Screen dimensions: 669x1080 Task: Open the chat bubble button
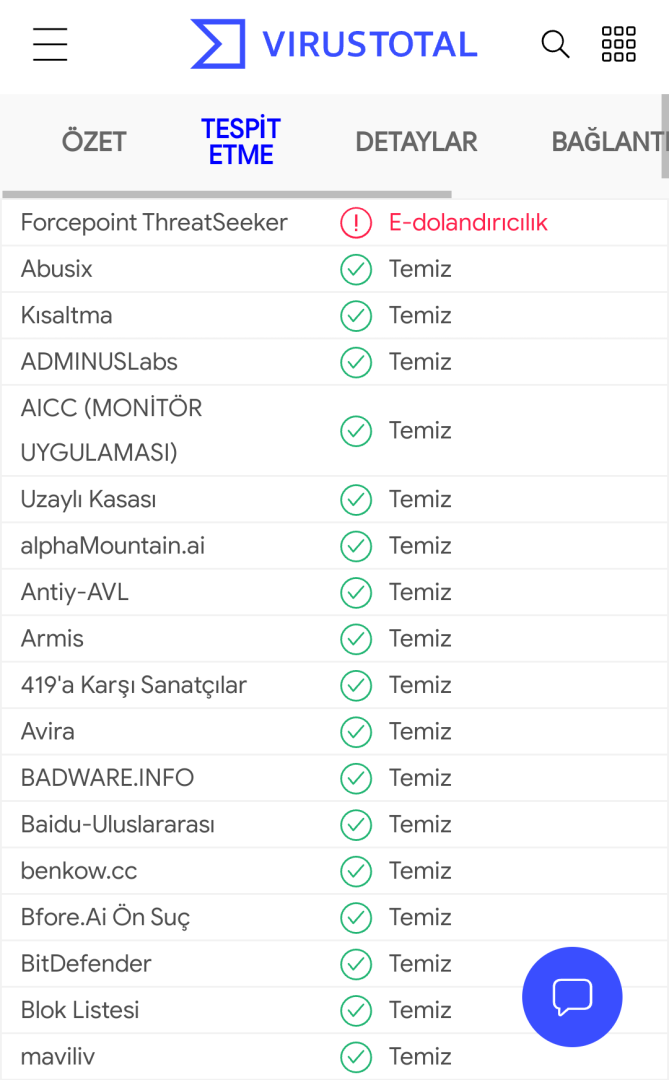click(572, 997)
